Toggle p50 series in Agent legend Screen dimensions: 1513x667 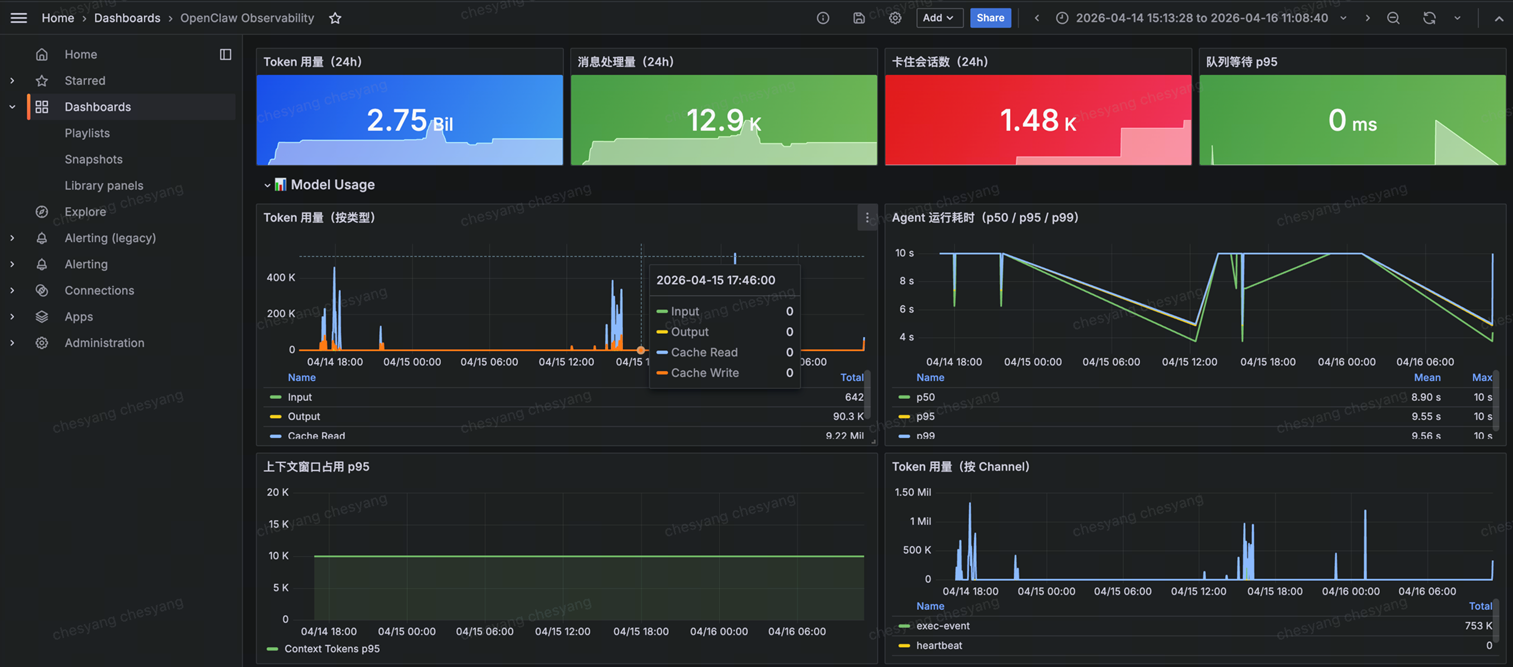click(926, 397)
